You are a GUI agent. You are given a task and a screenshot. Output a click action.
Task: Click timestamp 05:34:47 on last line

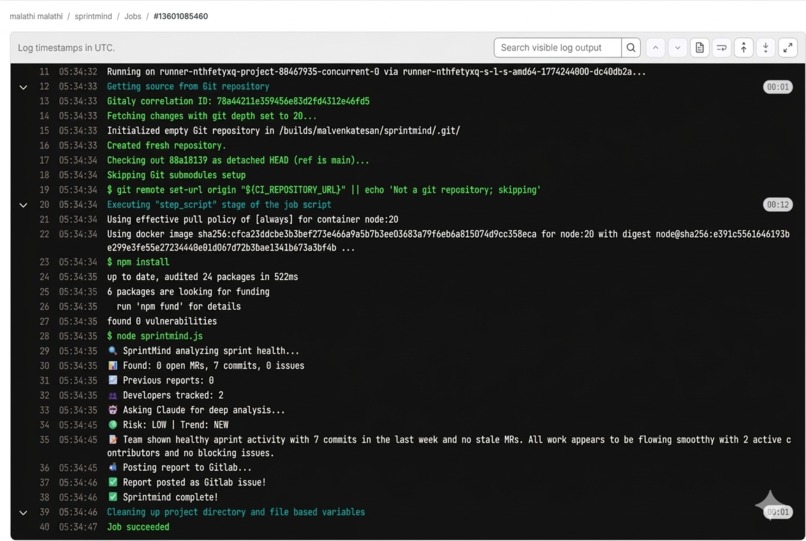78,527
